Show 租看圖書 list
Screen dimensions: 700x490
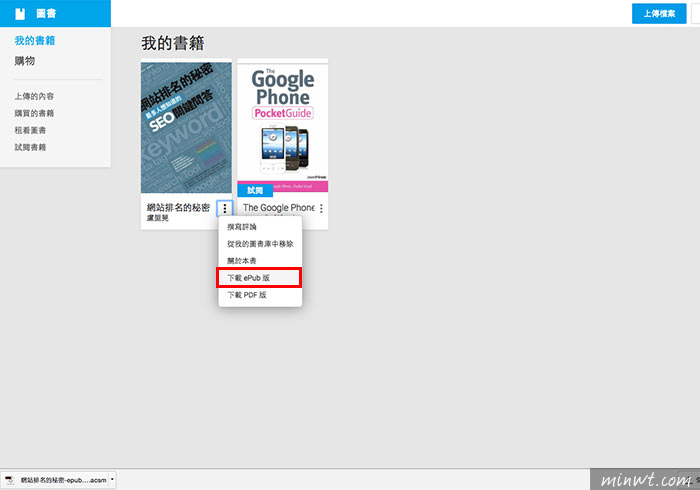point(30,130)
